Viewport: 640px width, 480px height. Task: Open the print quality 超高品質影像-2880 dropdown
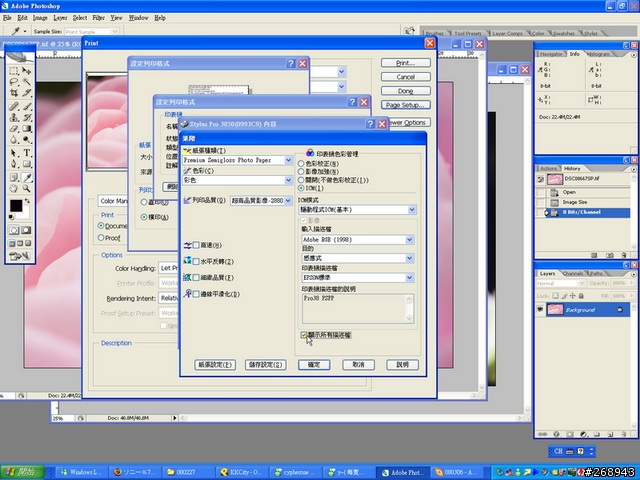coord(288,200)
